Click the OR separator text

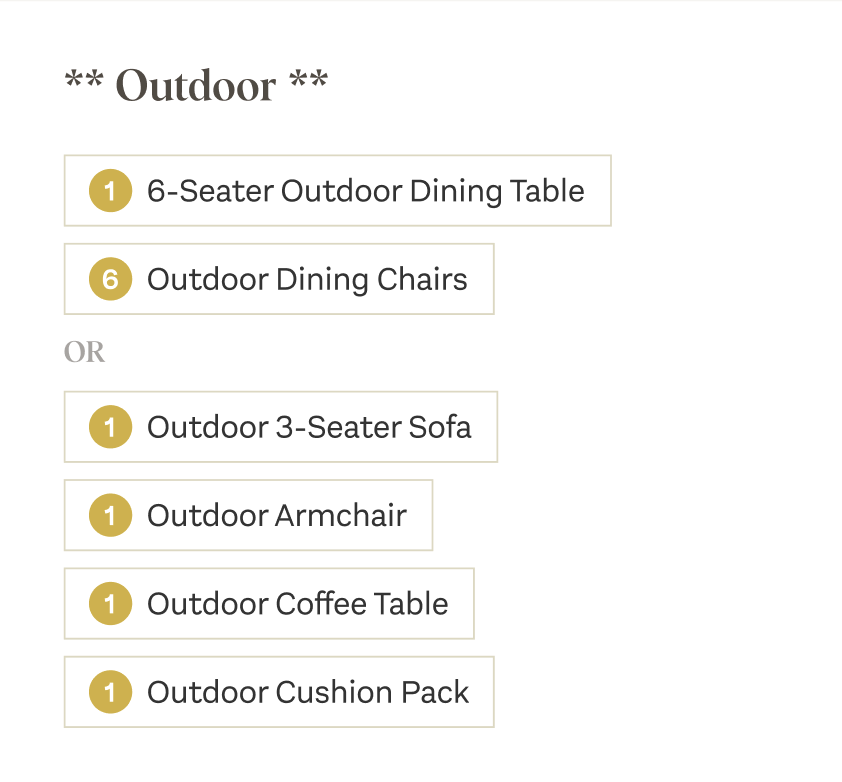[x=84, y=353]
